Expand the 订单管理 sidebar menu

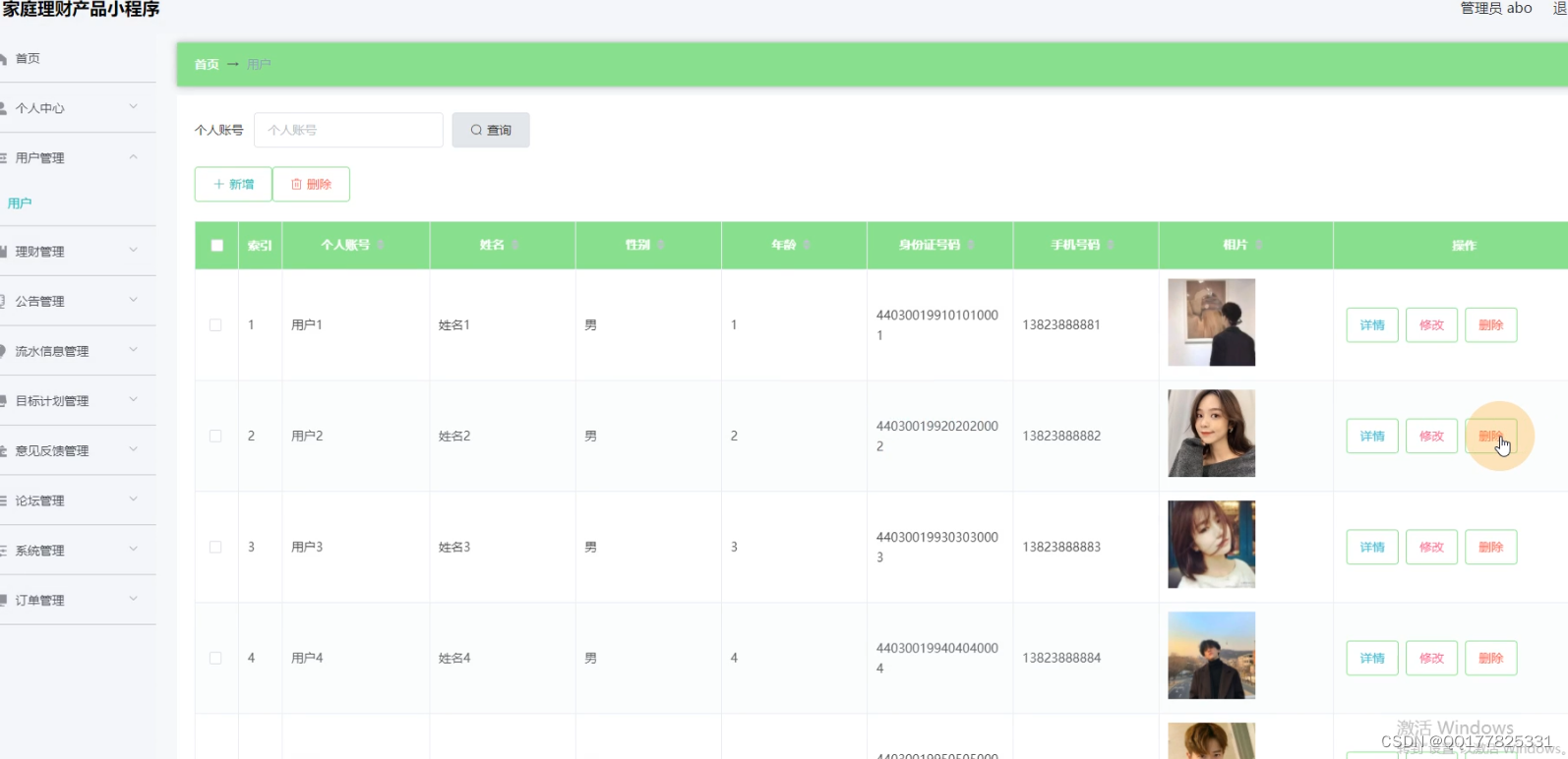77,600
